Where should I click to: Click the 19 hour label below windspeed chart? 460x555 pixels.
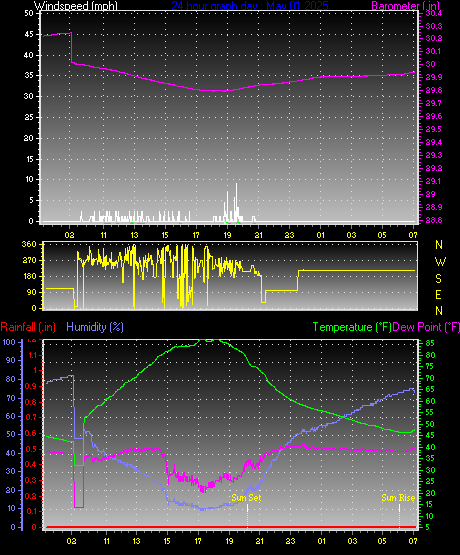227,235
